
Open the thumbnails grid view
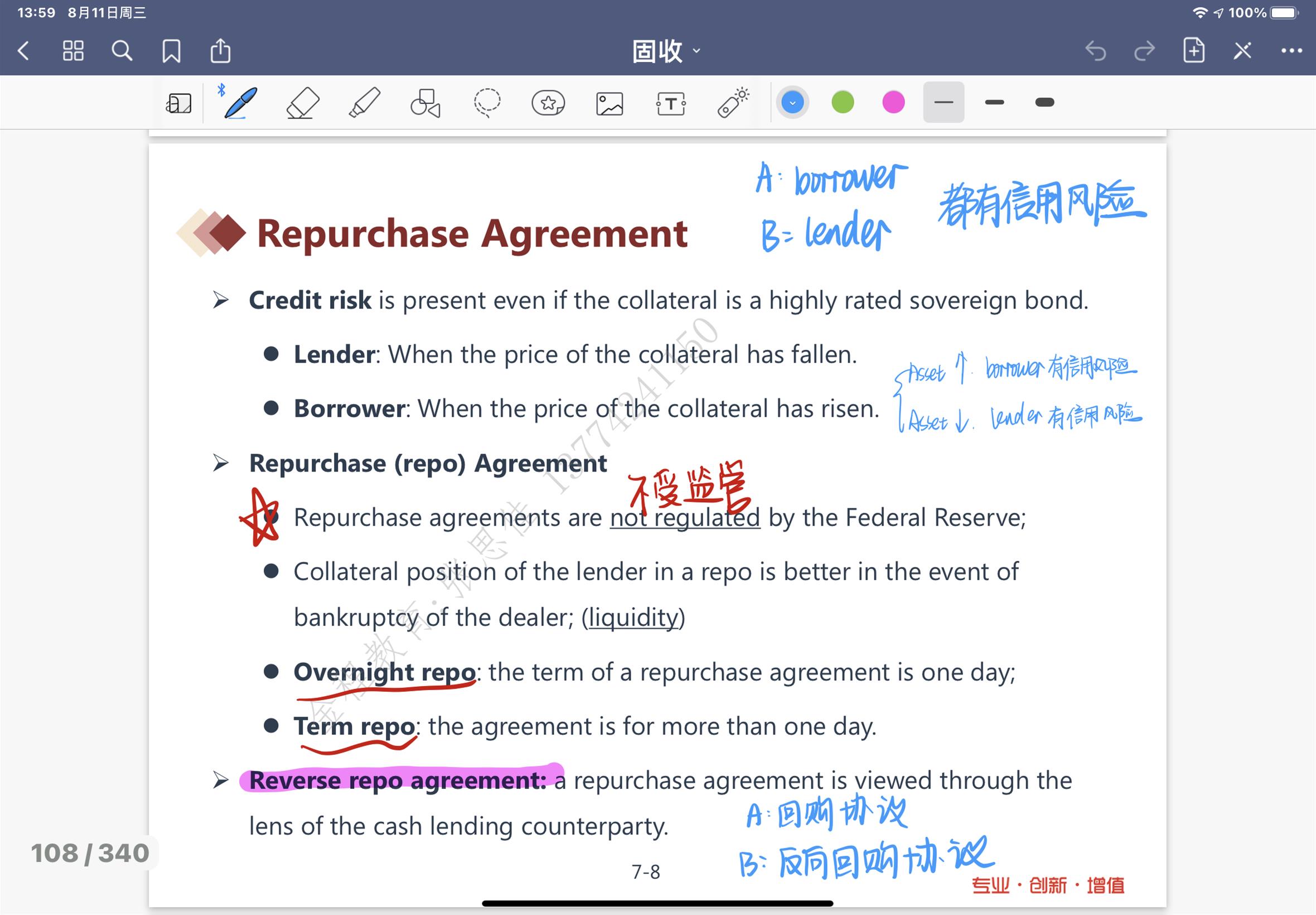74,51
